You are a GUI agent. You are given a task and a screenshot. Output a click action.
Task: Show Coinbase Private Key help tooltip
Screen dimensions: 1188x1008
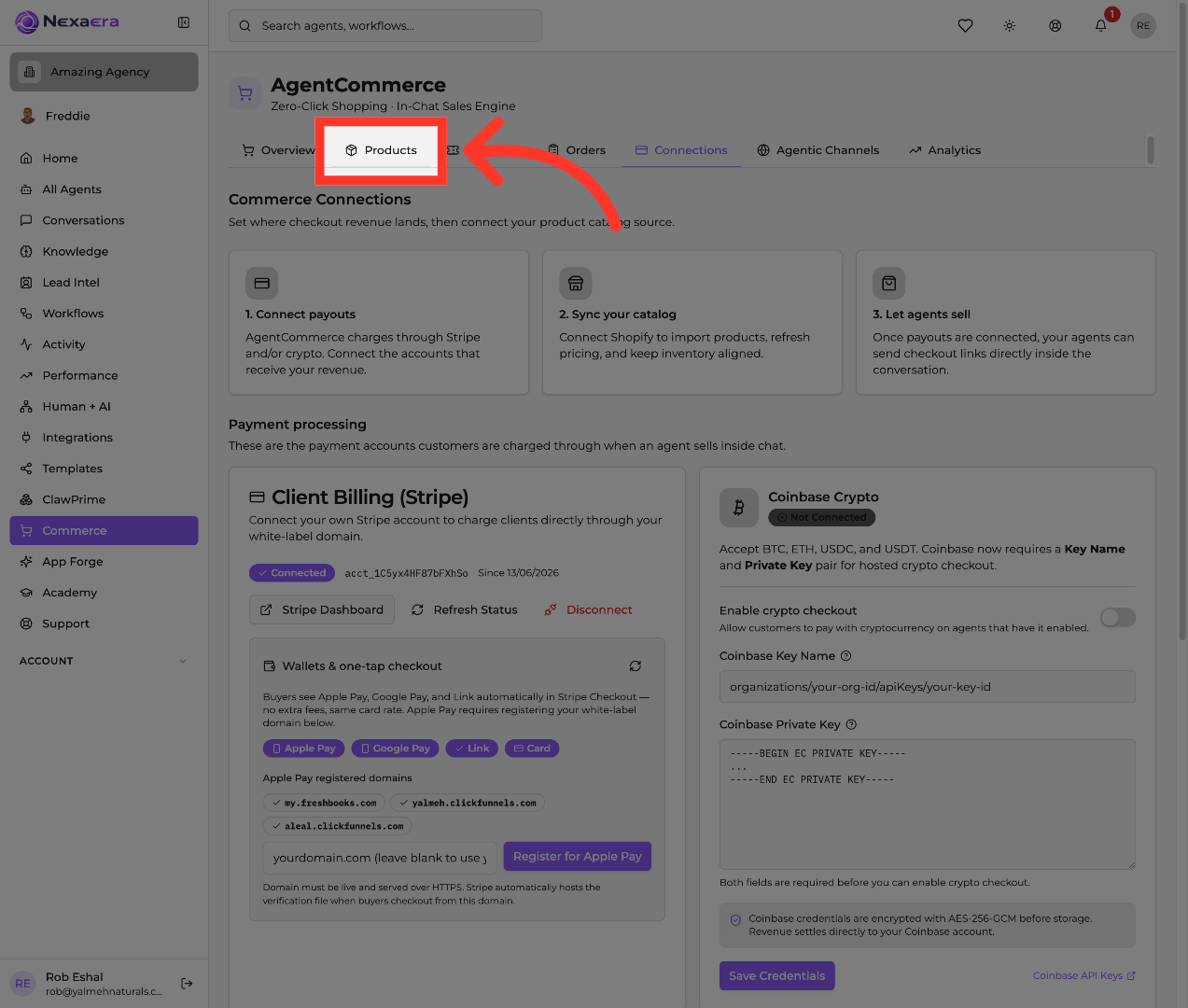(x=851, y=724)
